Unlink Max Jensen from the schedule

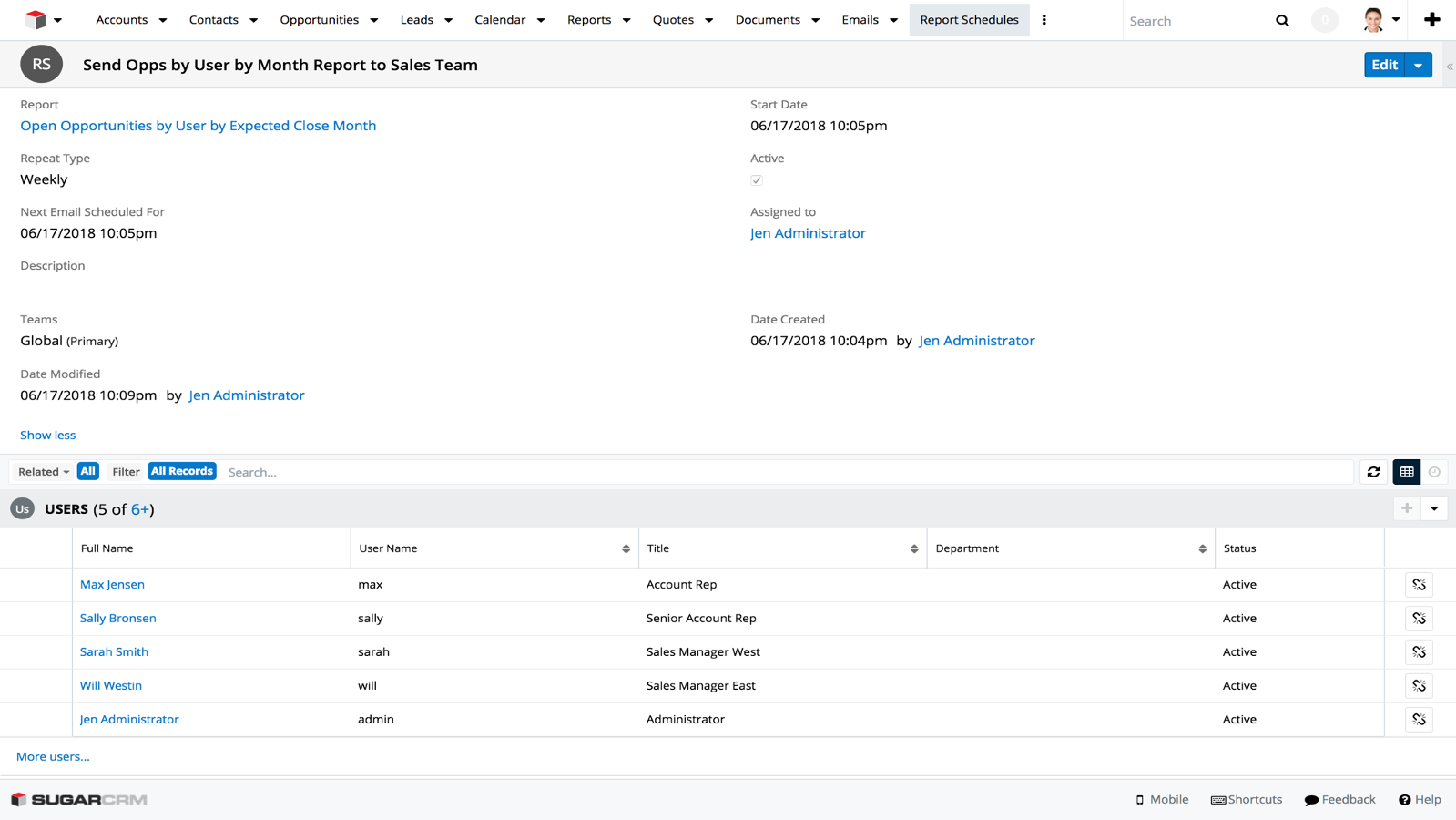(1419, 585)
